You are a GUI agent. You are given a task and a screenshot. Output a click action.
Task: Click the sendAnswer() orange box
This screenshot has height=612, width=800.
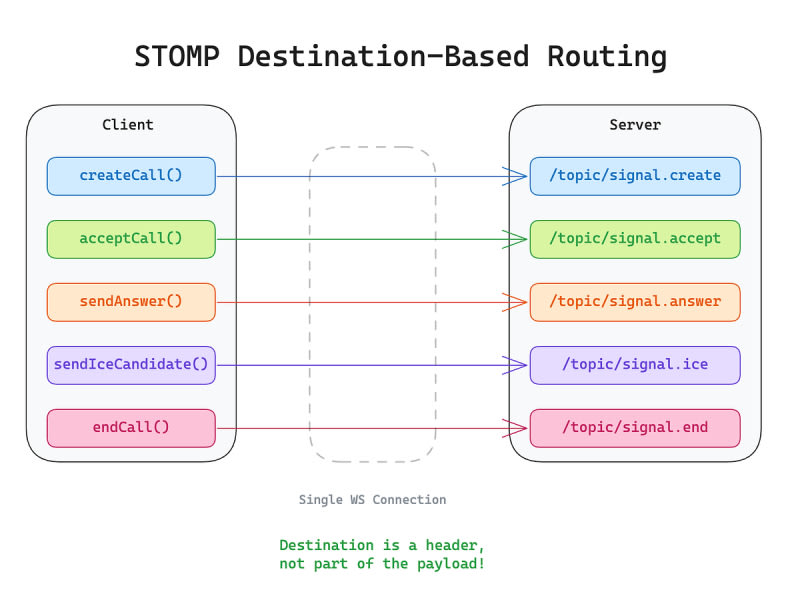tap(131, 302)
